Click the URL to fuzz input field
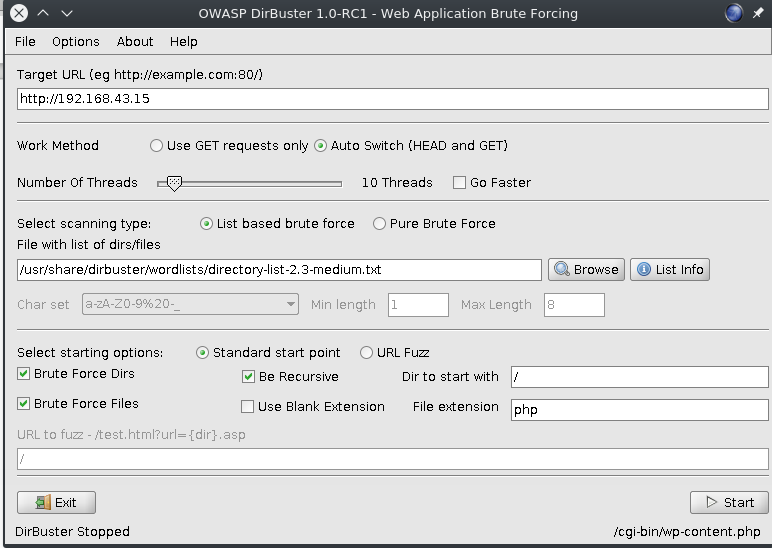Viewport: 772px width, 548px height. [x=392, y=459]
